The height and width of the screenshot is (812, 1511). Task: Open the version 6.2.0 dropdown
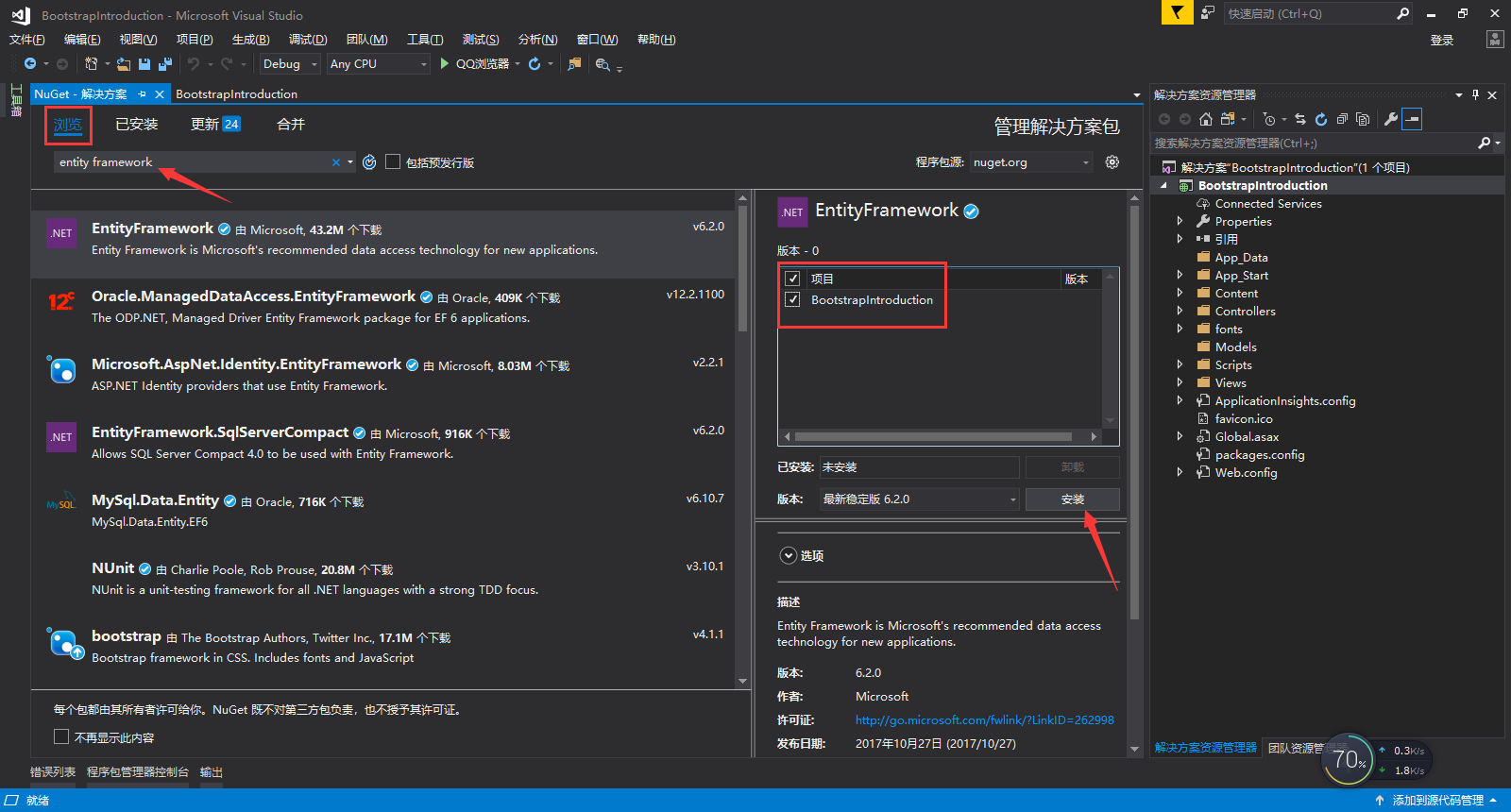coord(918,499)
